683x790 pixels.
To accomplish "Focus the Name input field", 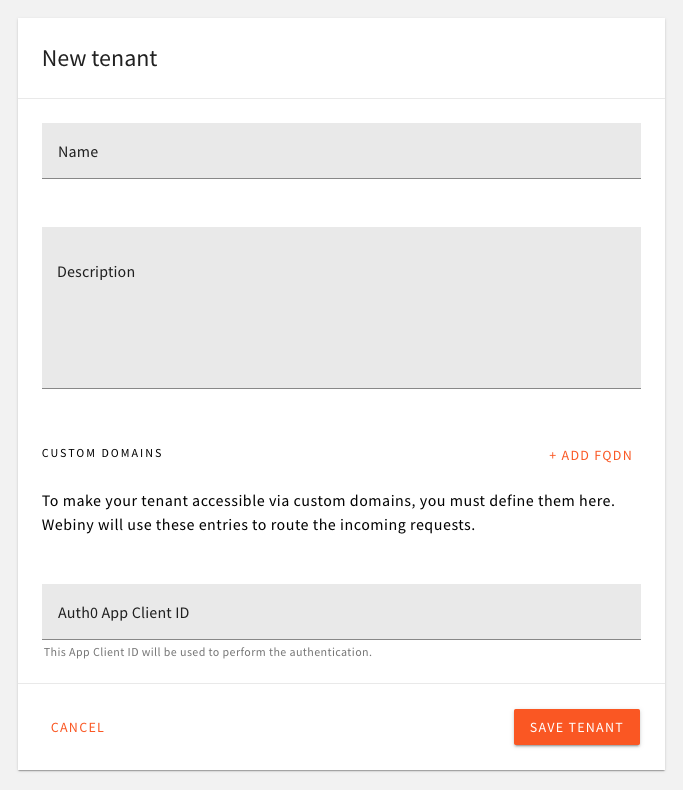I will tap(340, 152).
